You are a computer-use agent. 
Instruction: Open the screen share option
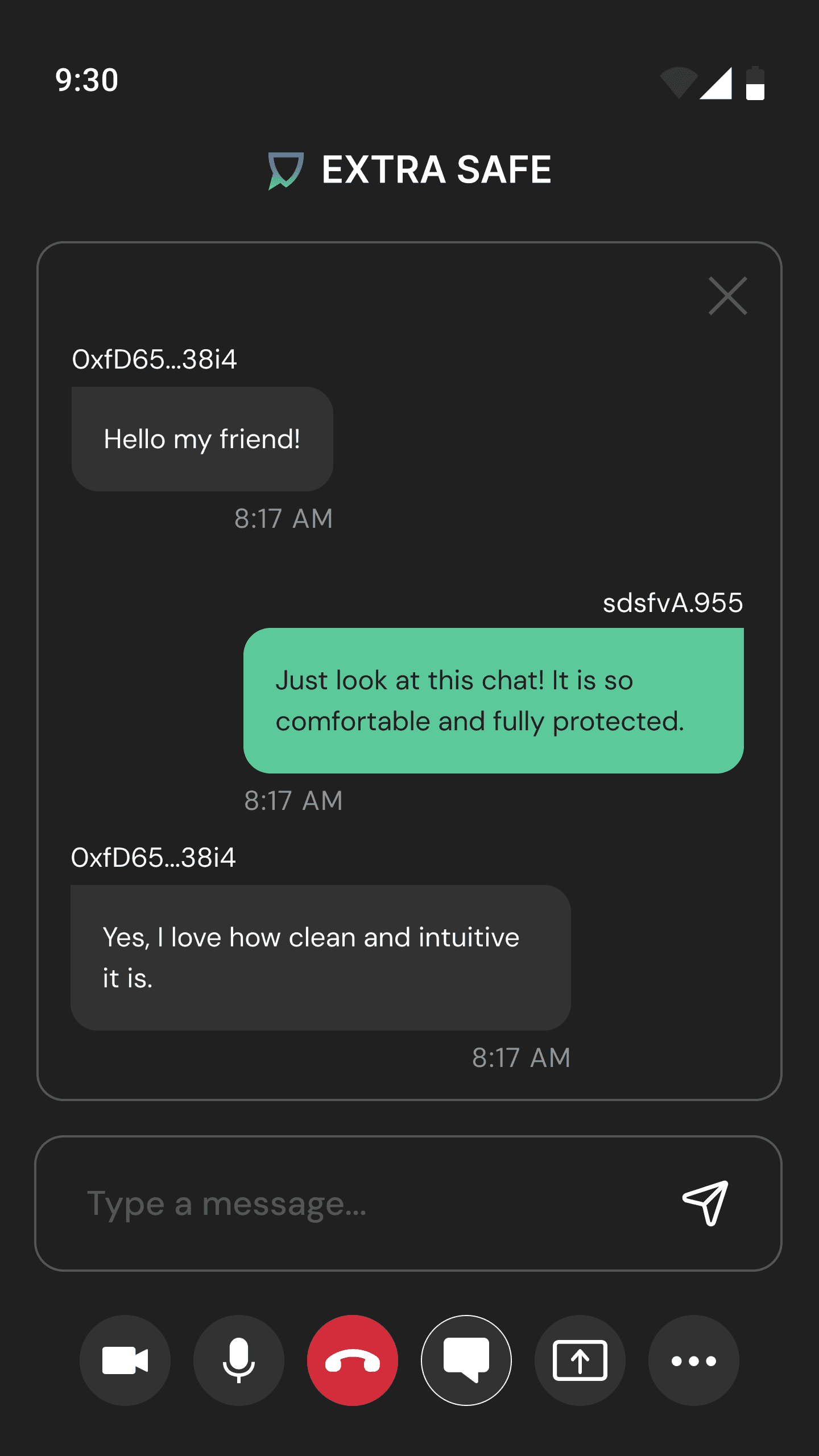coord(580,1360)
